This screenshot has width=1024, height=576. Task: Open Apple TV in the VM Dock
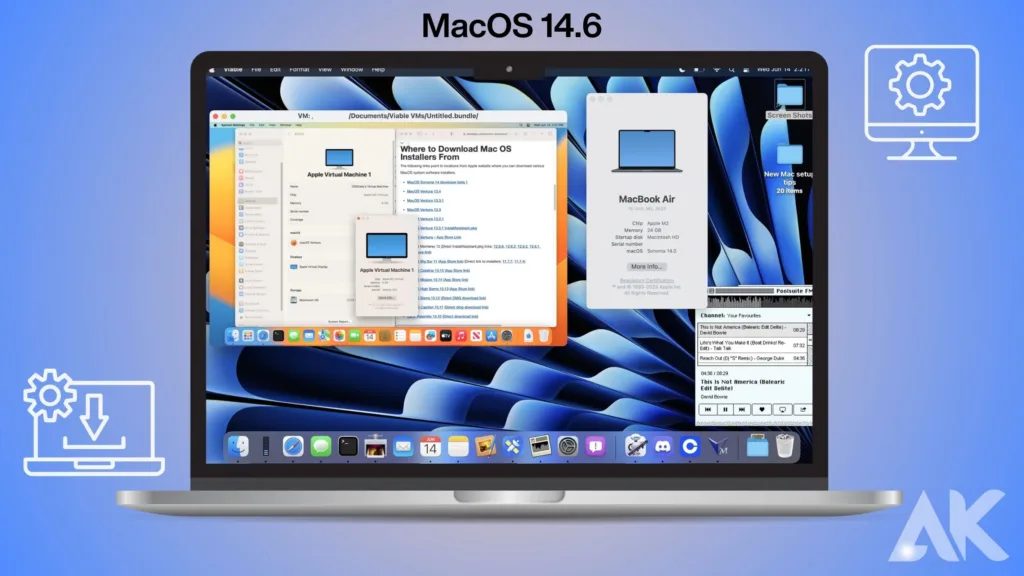click(445, 336)
